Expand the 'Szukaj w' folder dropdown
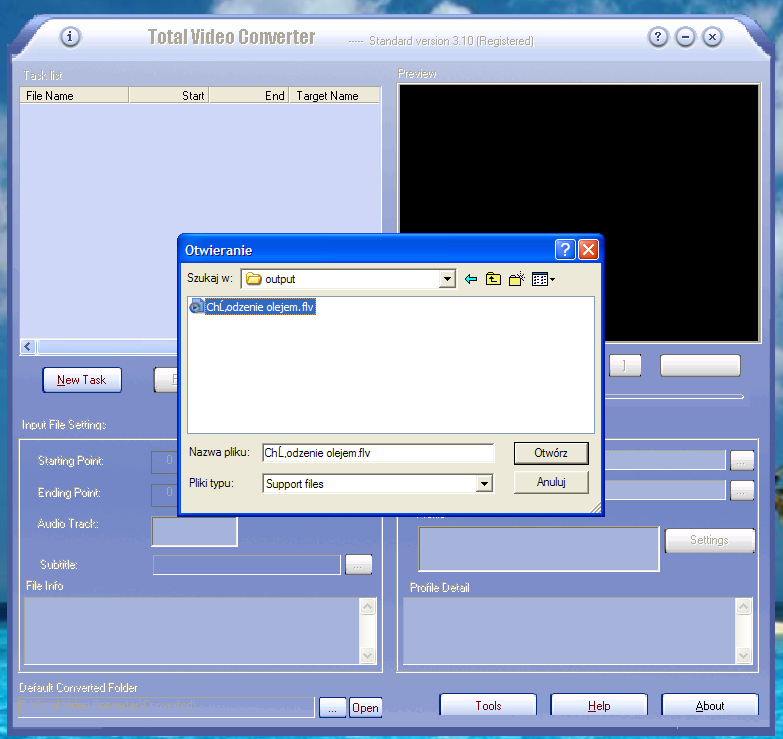The height and width of the screenshot is (739, 783). tap(447, 279)
